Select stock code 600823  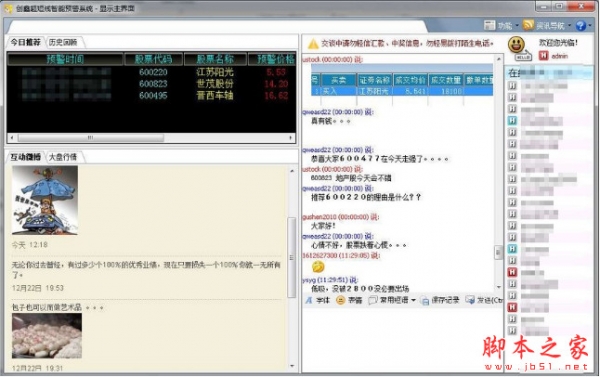tap(153, 84)
